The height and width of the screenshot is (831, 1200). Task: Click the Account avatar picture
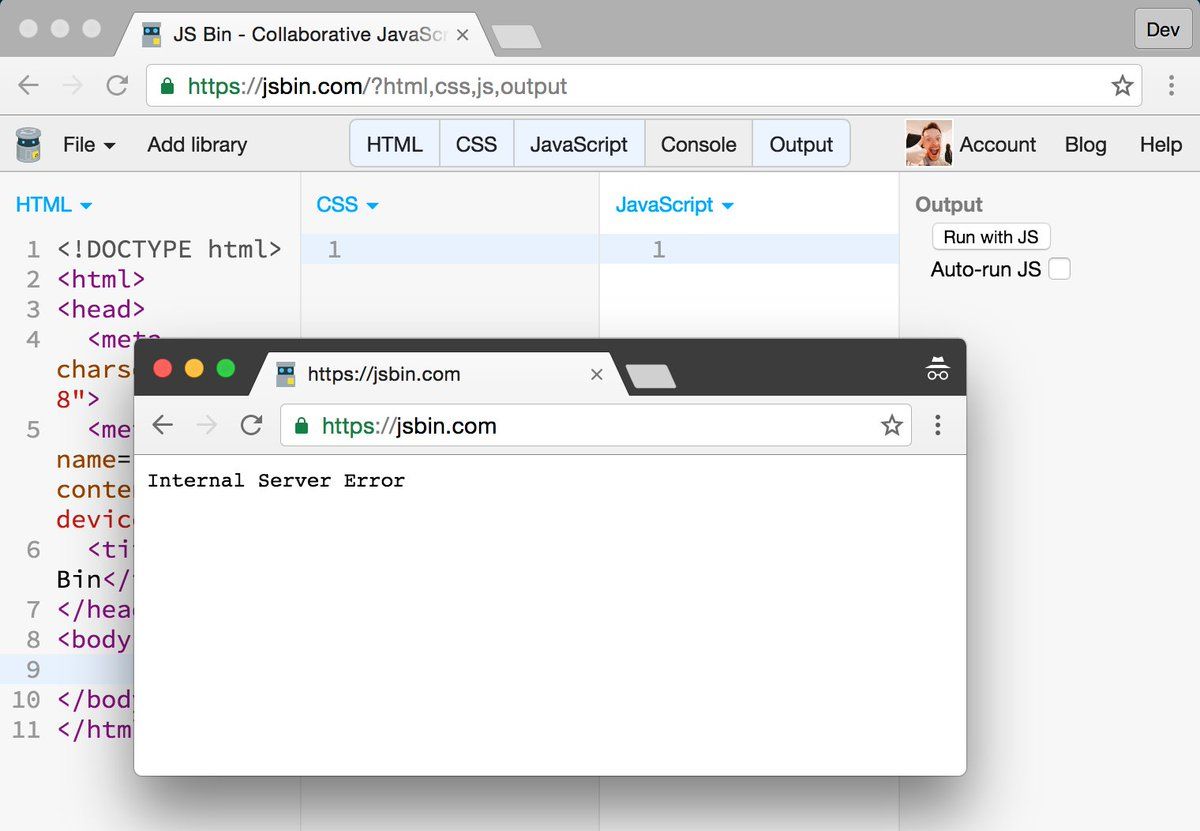pyautogui.click(x=928, y=144)
